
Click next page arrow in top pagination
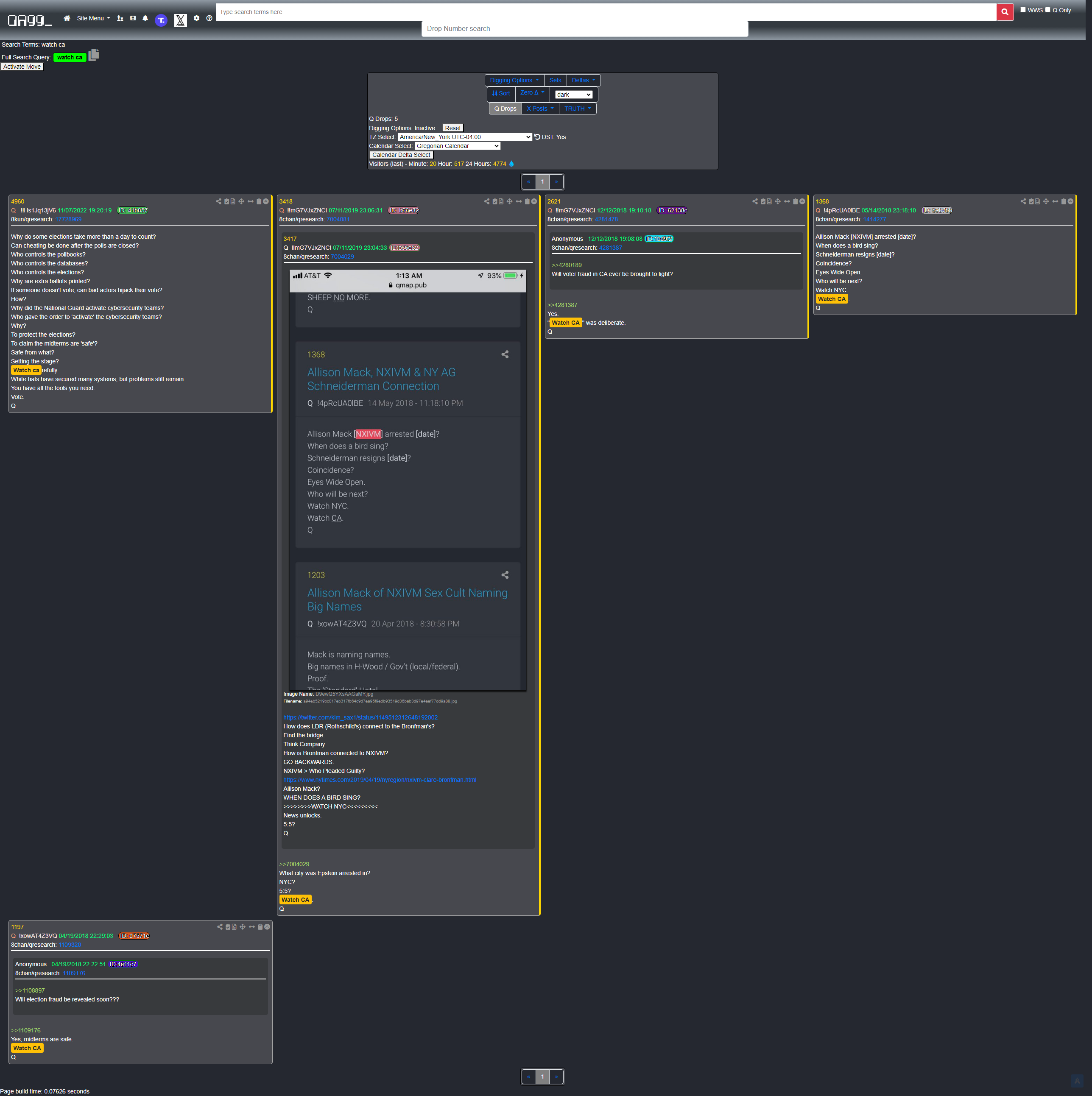(x=556, y=181)
